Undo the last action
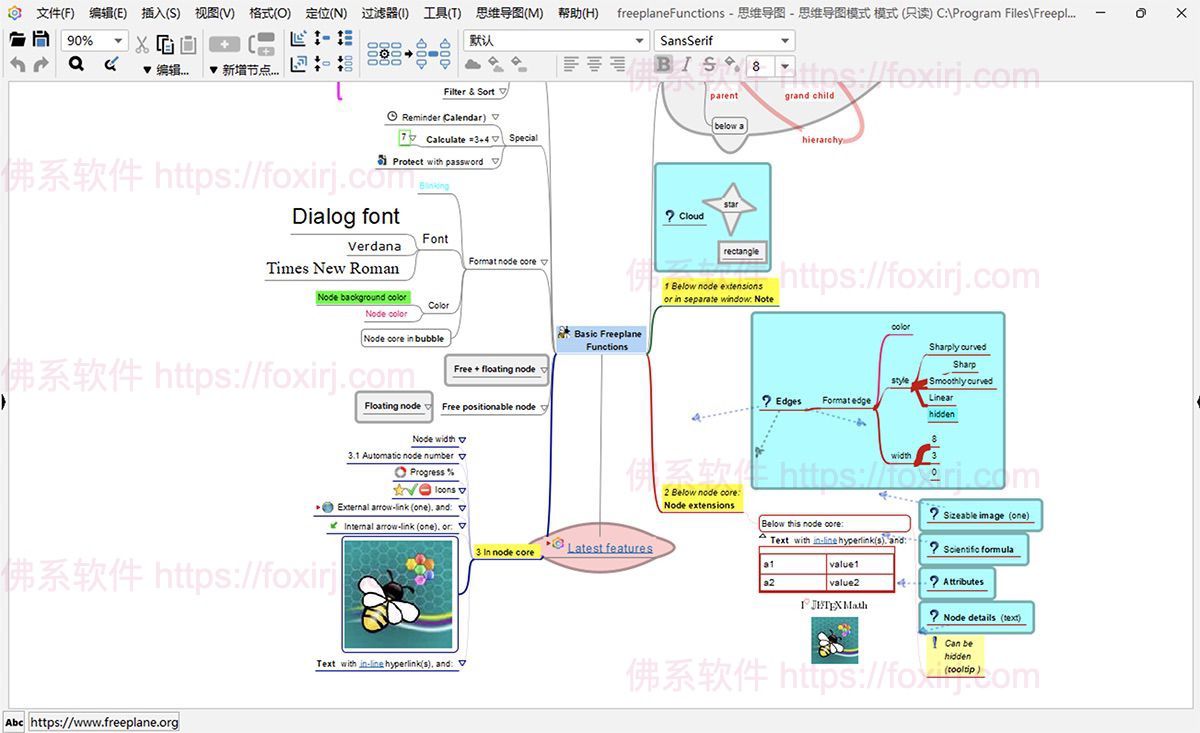 (18, 64)
